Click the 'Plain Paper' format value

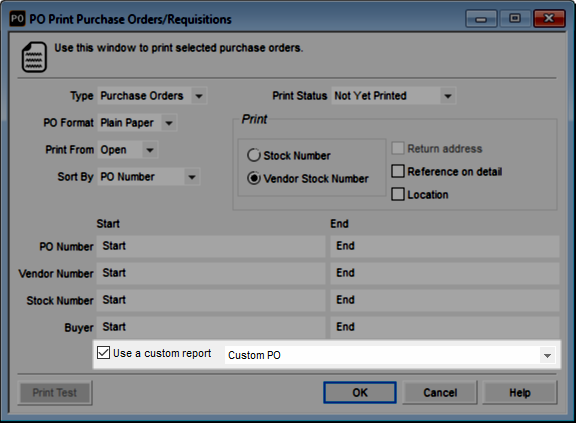127,123
